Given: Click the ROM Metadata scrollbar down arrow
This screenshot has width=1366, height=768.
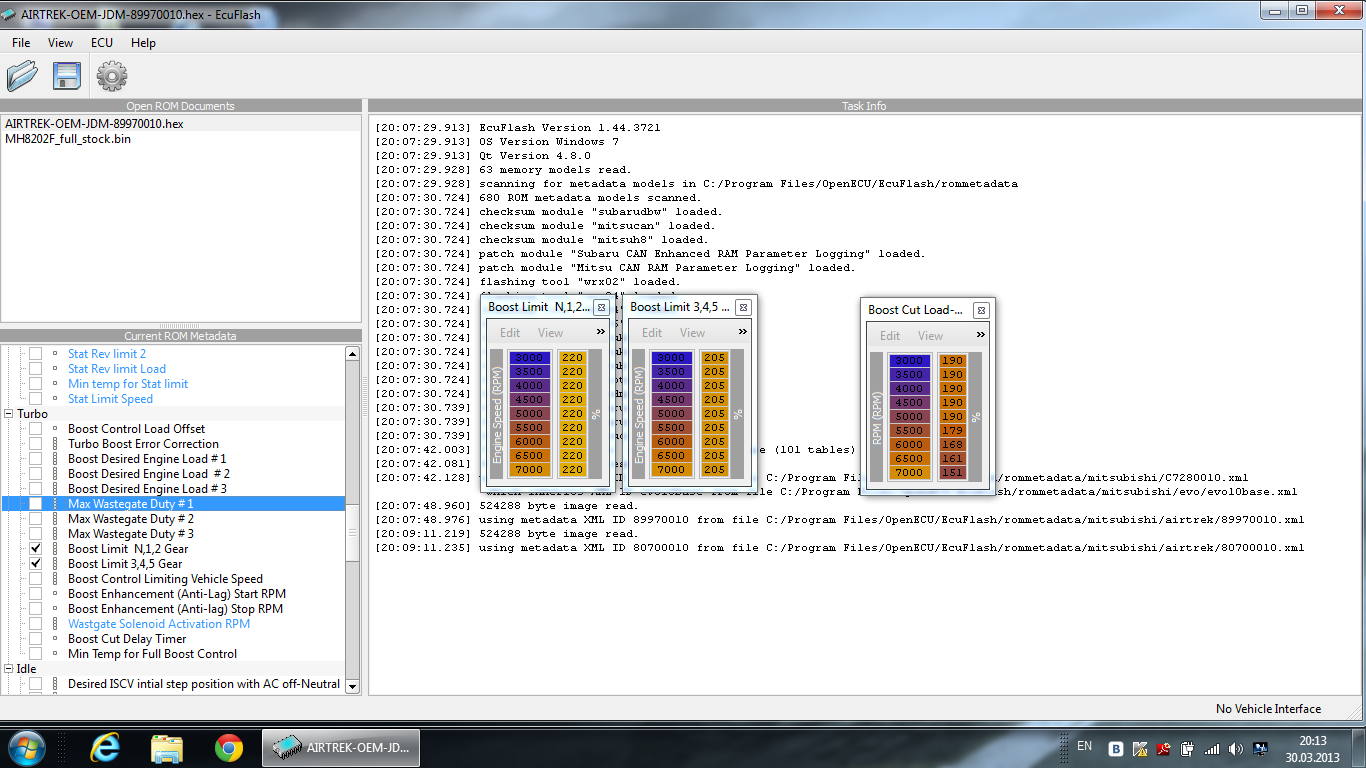Looking at the screenshot, I should 352,684.
